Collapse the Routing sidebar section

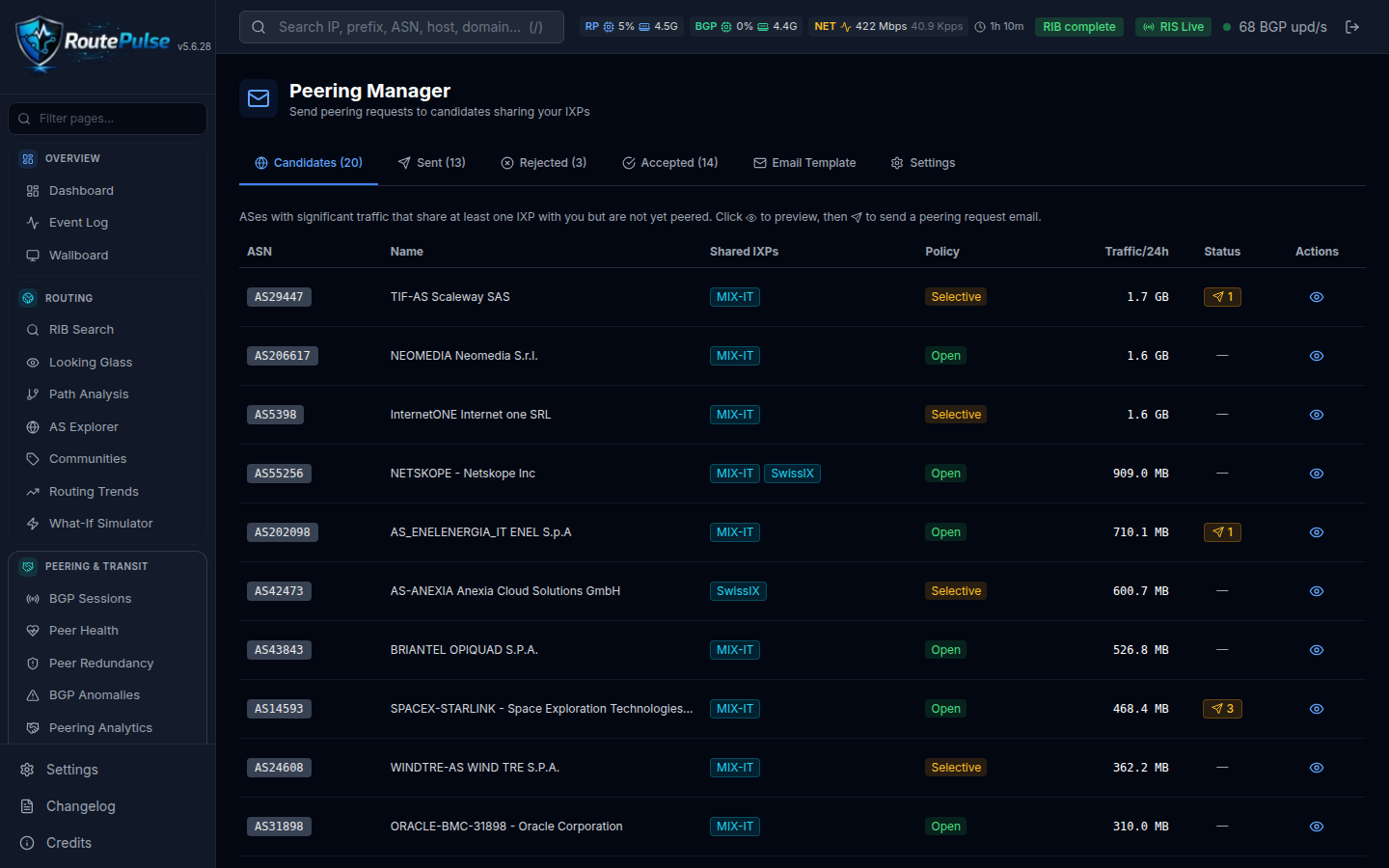point(68,298)
